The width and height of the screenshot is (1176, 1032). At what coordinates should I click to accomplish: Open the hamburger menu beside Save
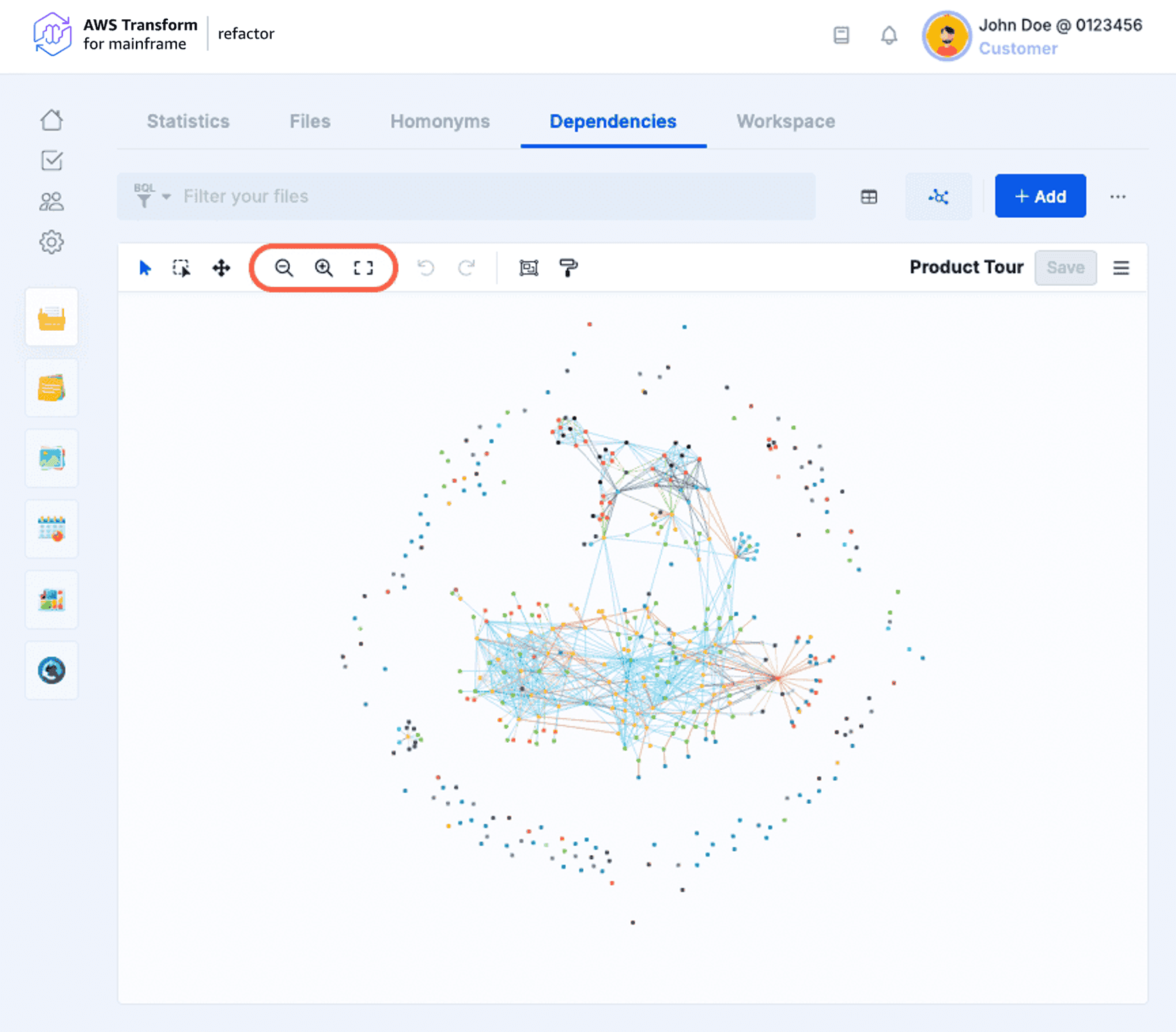click(1121, 268)
